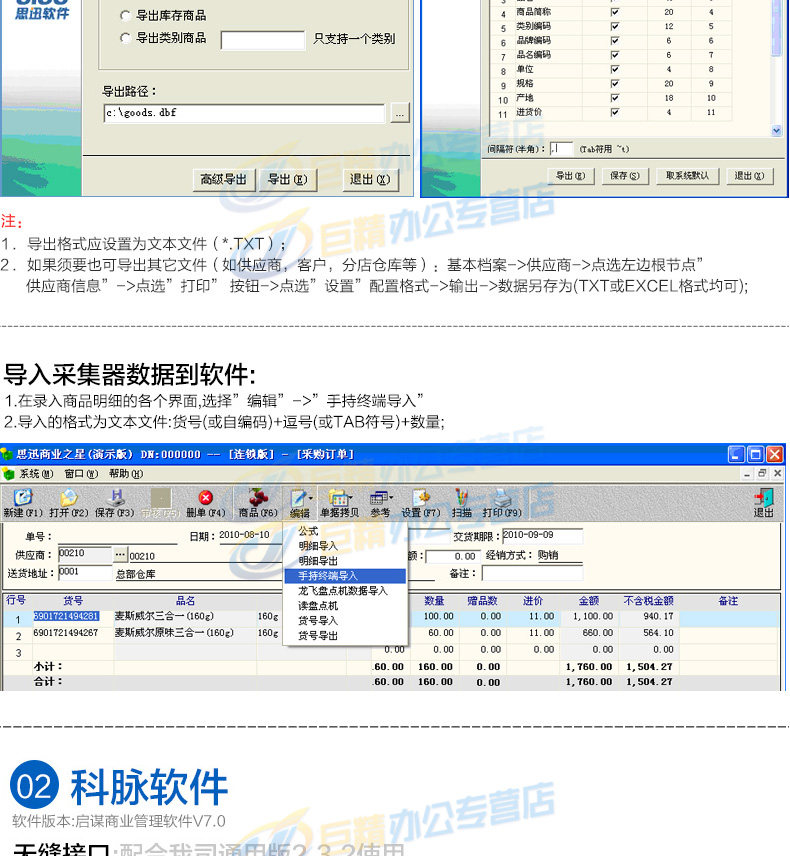
Task: Click the 数量 column header
Action: pos(435,601)
